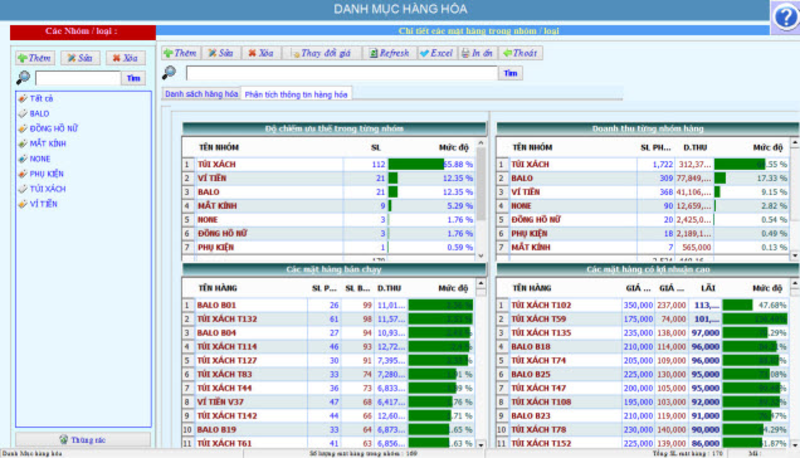The width and height of the screenshot is (800, 458).
Task: Select BALO B01 row in best-sellers table
Action: point(217,305)
